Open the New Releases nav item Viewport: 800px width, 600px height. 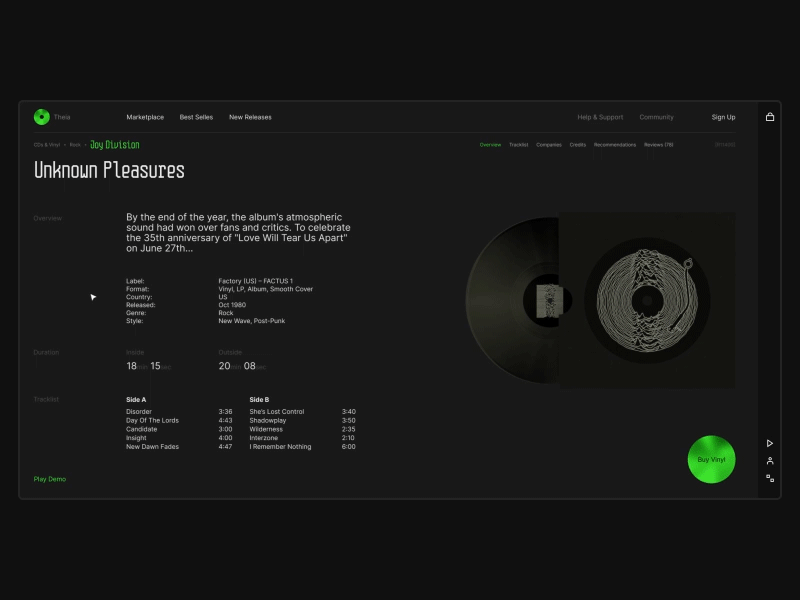[x=250, y=117]
